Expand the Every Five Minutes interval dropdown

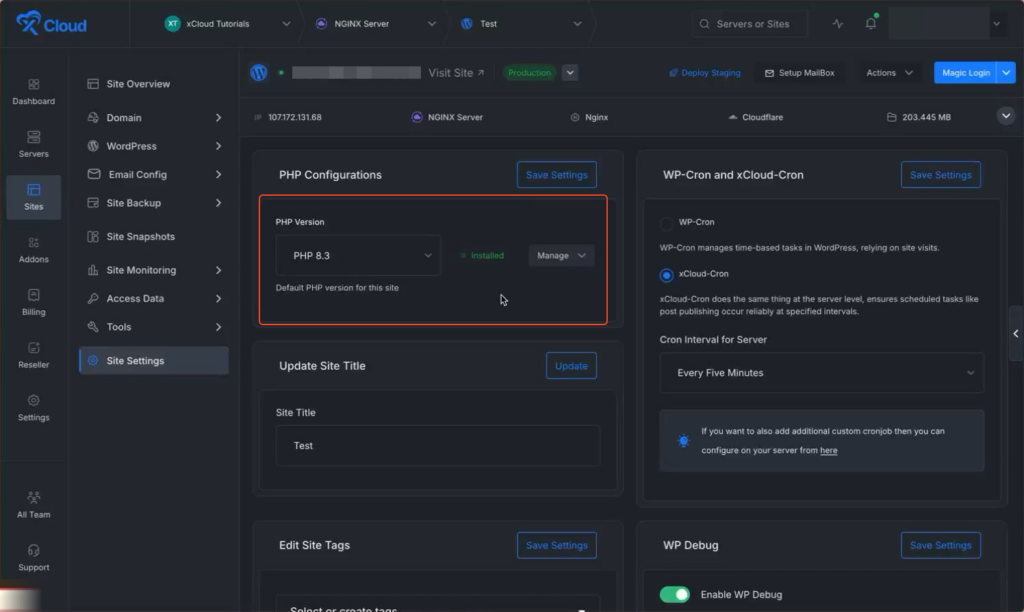821,373
